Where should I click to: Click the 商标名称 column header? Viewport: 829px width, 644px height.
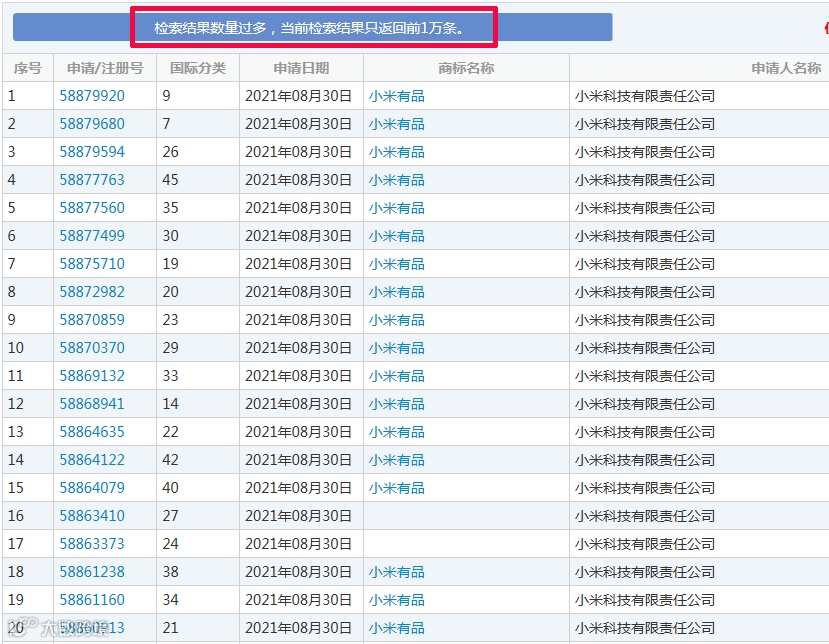pos(466,68)
